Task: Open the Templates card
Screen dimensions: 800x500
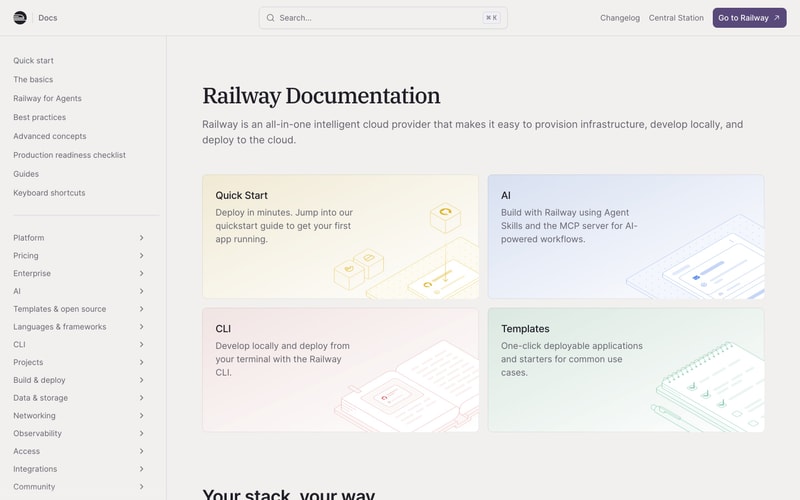Action: click(626, 370)
